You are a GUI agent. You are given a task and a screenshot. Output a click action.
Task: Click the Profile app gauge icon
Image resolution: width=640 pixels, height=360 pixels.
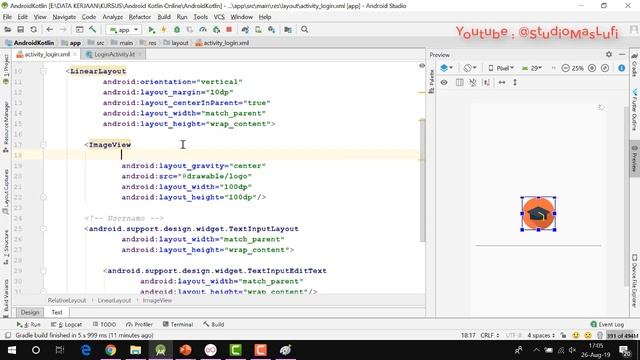pyautogui.click(x=203, y=29)
